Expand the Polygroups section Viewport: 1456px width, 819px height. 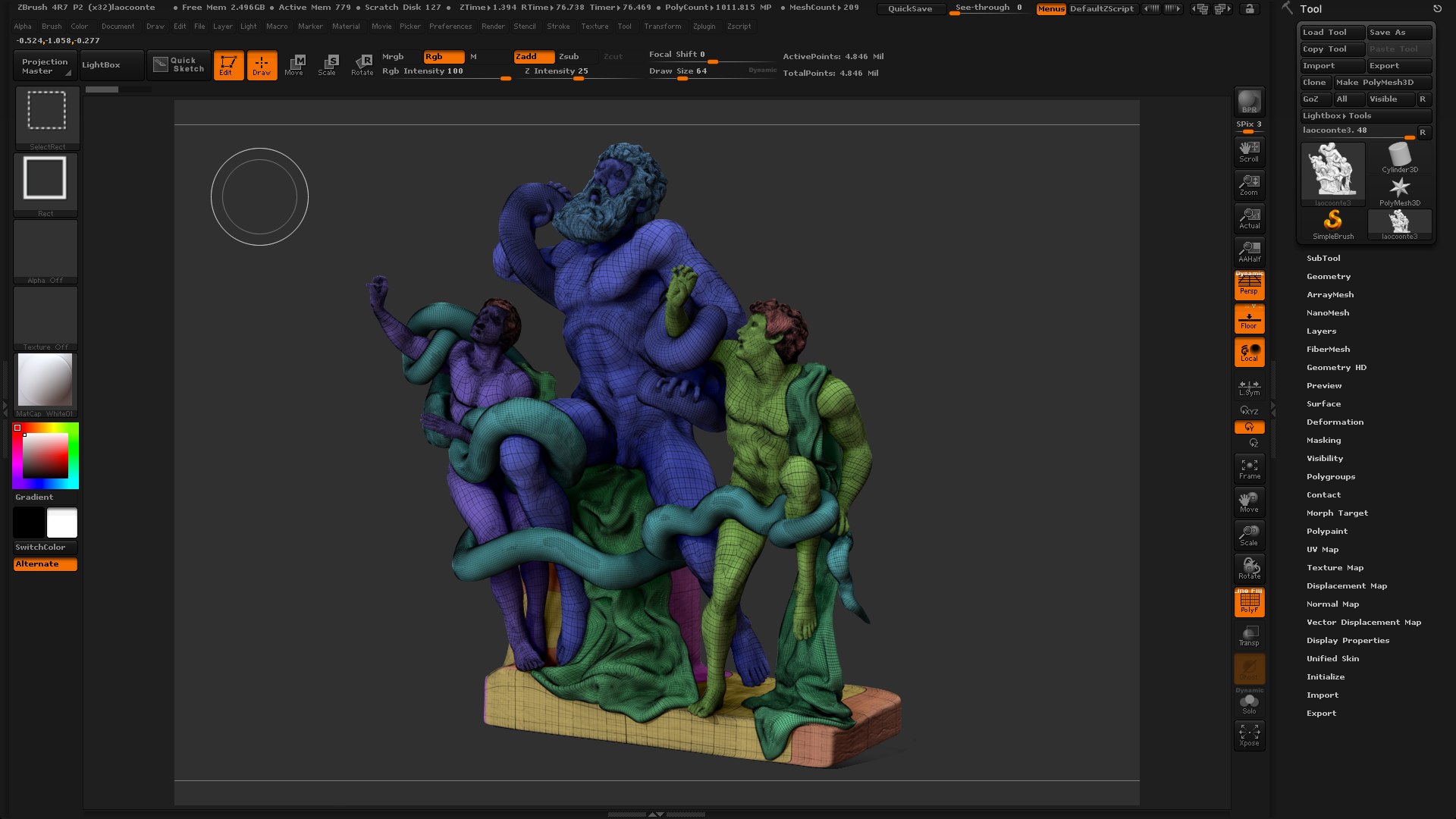click(x=1330, y=476)
